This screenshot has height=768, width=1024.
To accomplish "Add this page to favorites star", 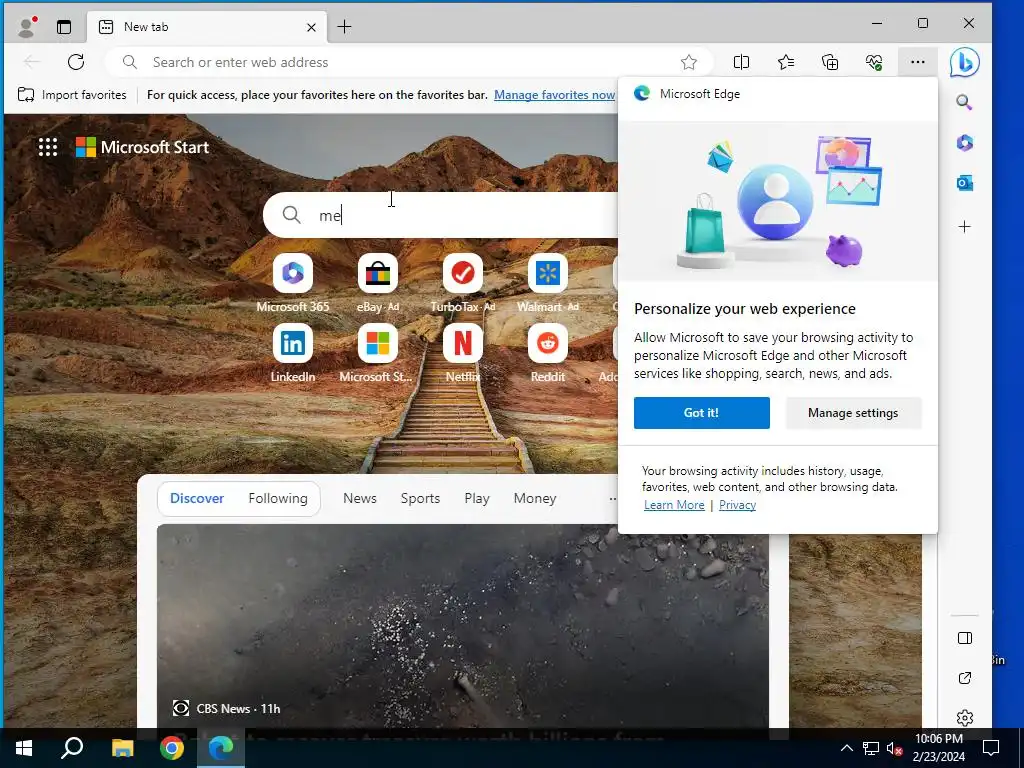I will tap(688, 62).
